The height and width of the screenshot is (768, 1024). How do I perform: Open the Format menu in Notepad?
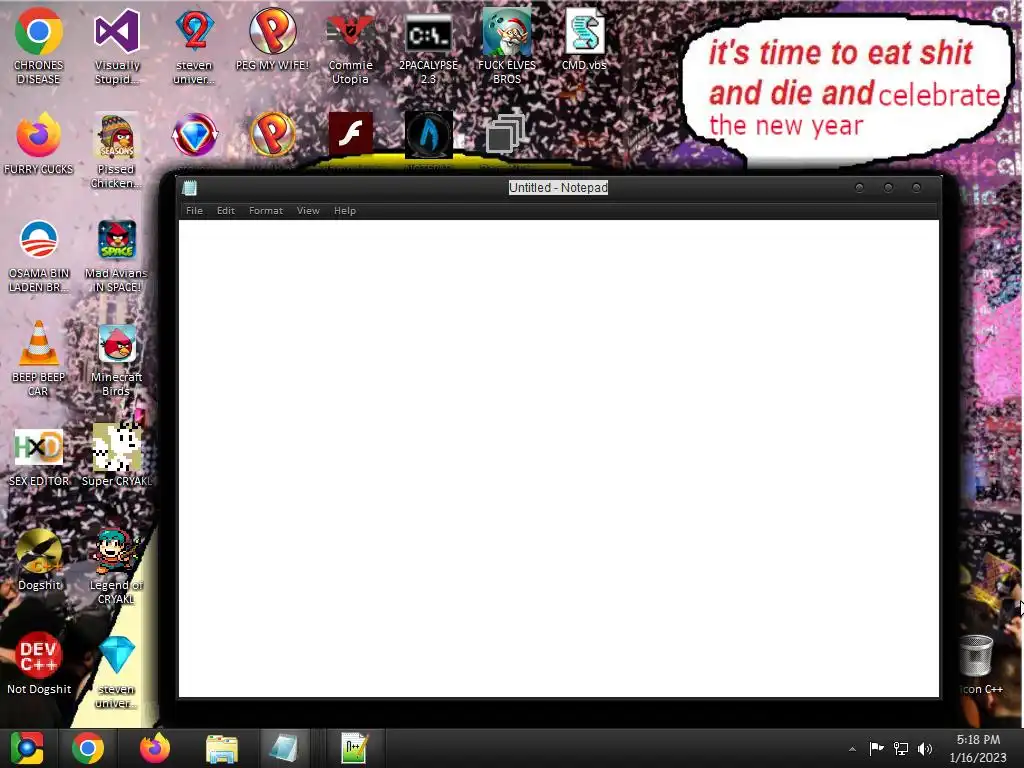[266, 210]
